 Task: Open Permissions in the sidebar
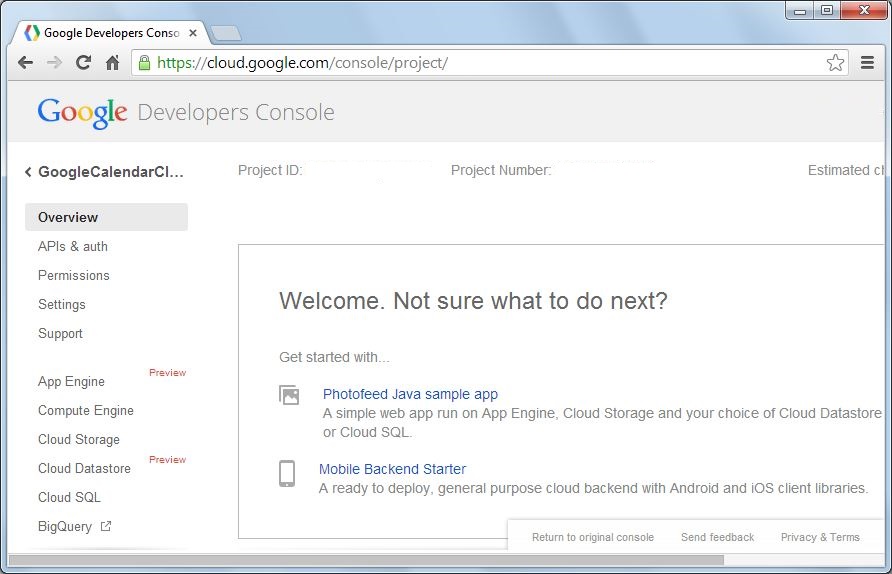(74, 275)
